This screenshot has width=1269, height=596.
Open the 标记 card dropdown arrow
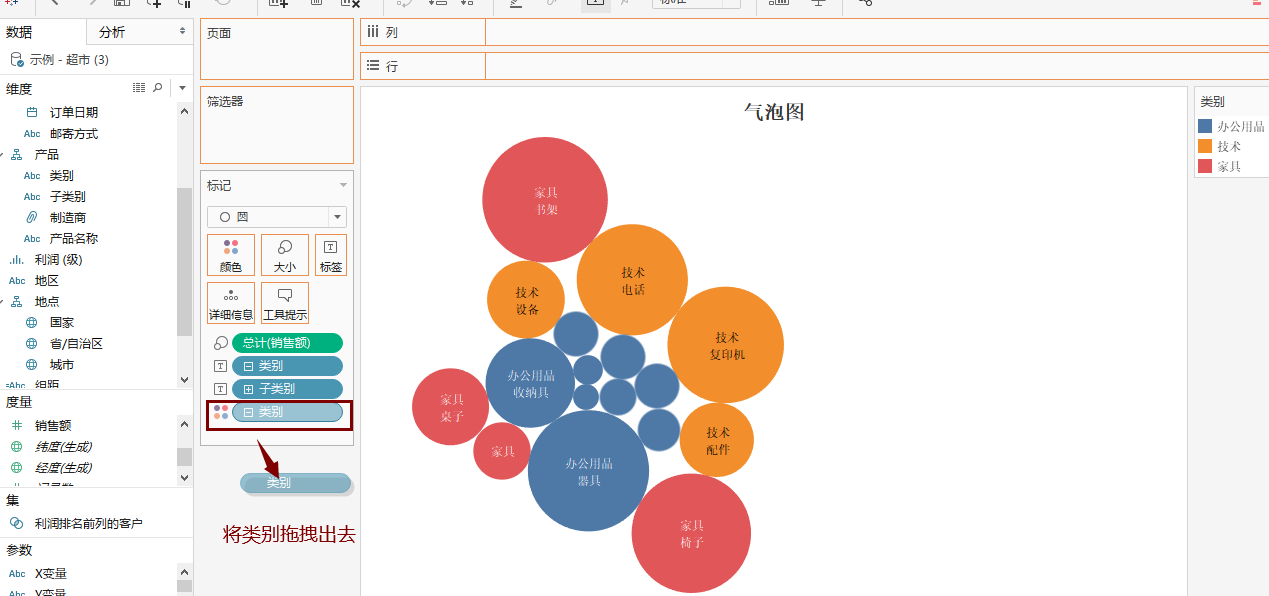point(343,185)
